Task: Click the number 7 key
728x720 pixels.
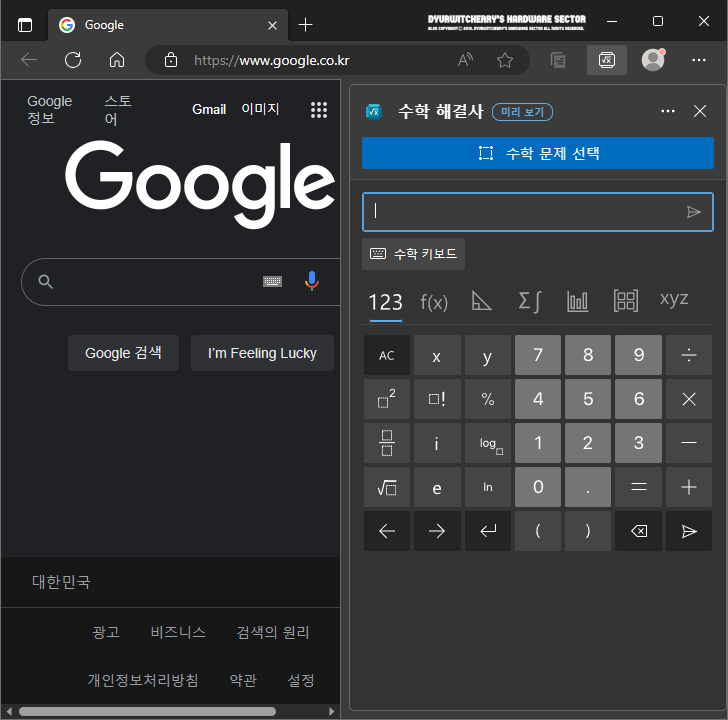Action: click(538, 355)
